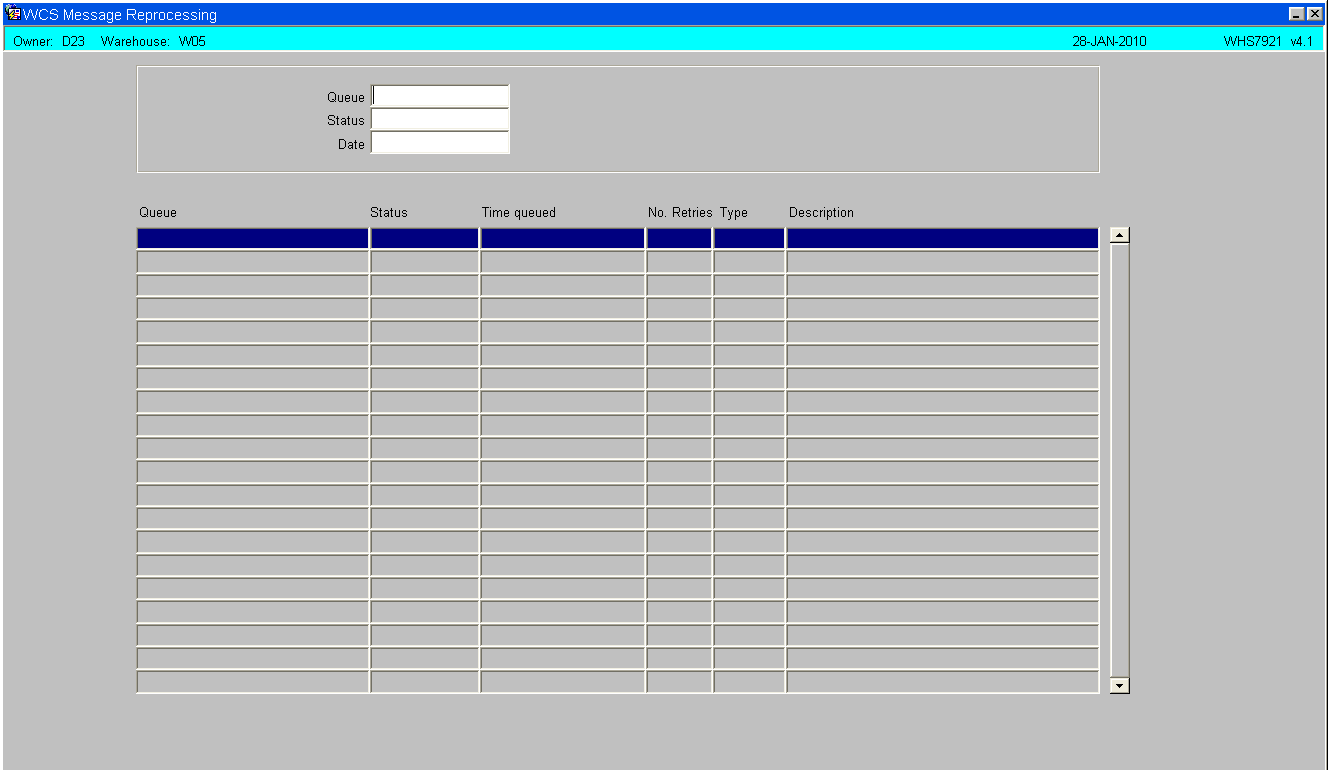Click the vertical scrollbar track

pyautogui.click(x=1120, y=460)
